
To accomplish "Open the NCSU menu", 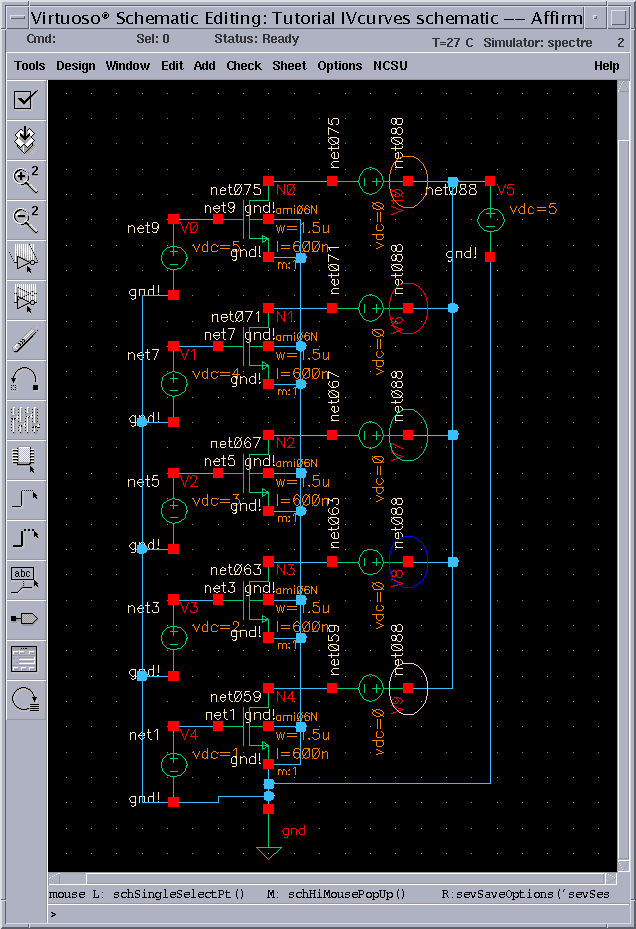I will tap(390, 66).
